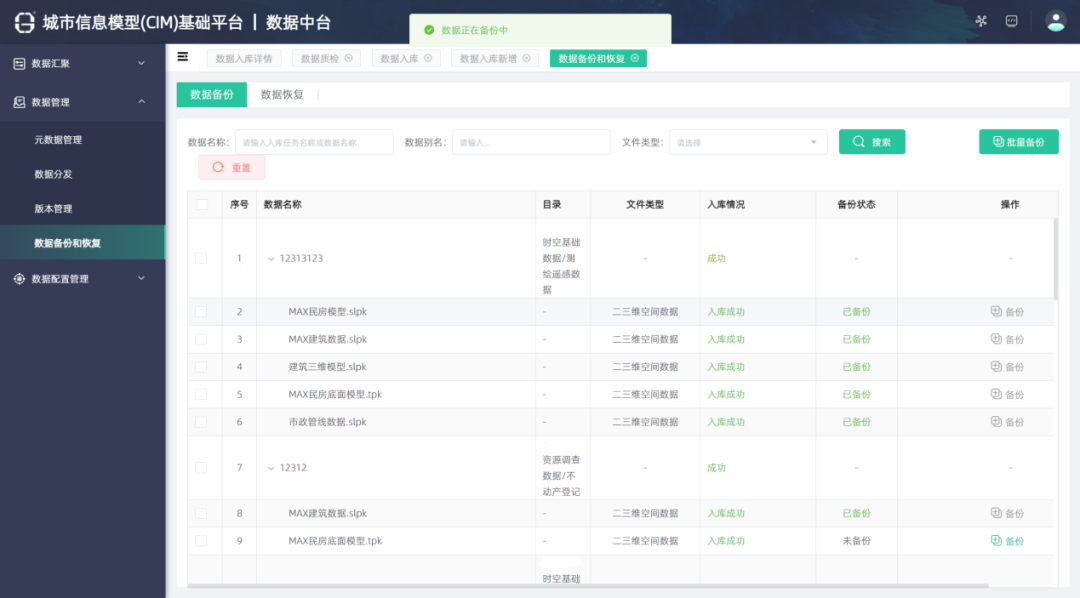1080x598 pixels.
Task: Click the table horizontal scrollbar
Action: click(x=588, y=586)
